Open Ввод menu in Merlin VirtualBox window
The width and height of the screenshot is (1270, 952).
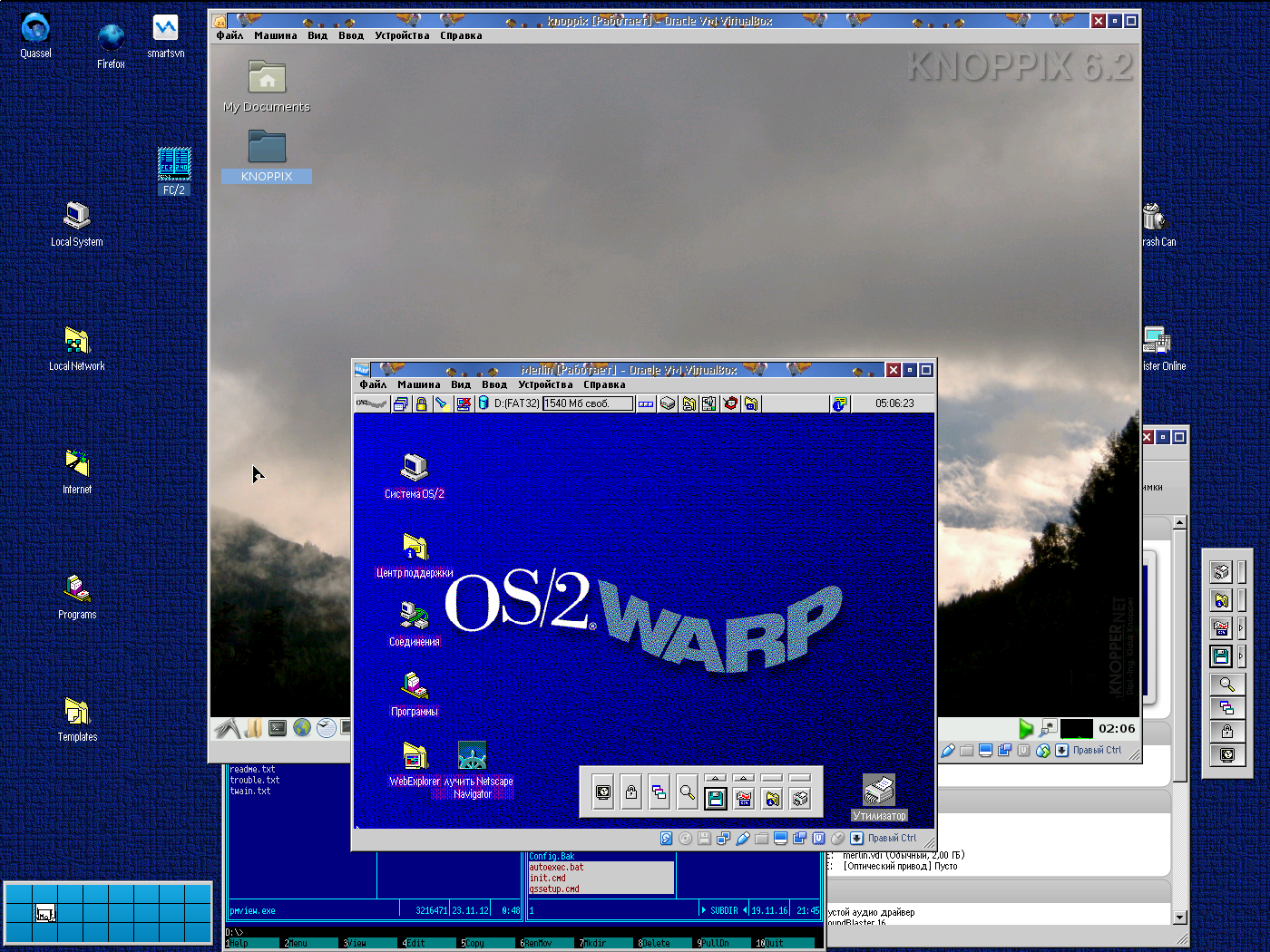coord(494,385)
